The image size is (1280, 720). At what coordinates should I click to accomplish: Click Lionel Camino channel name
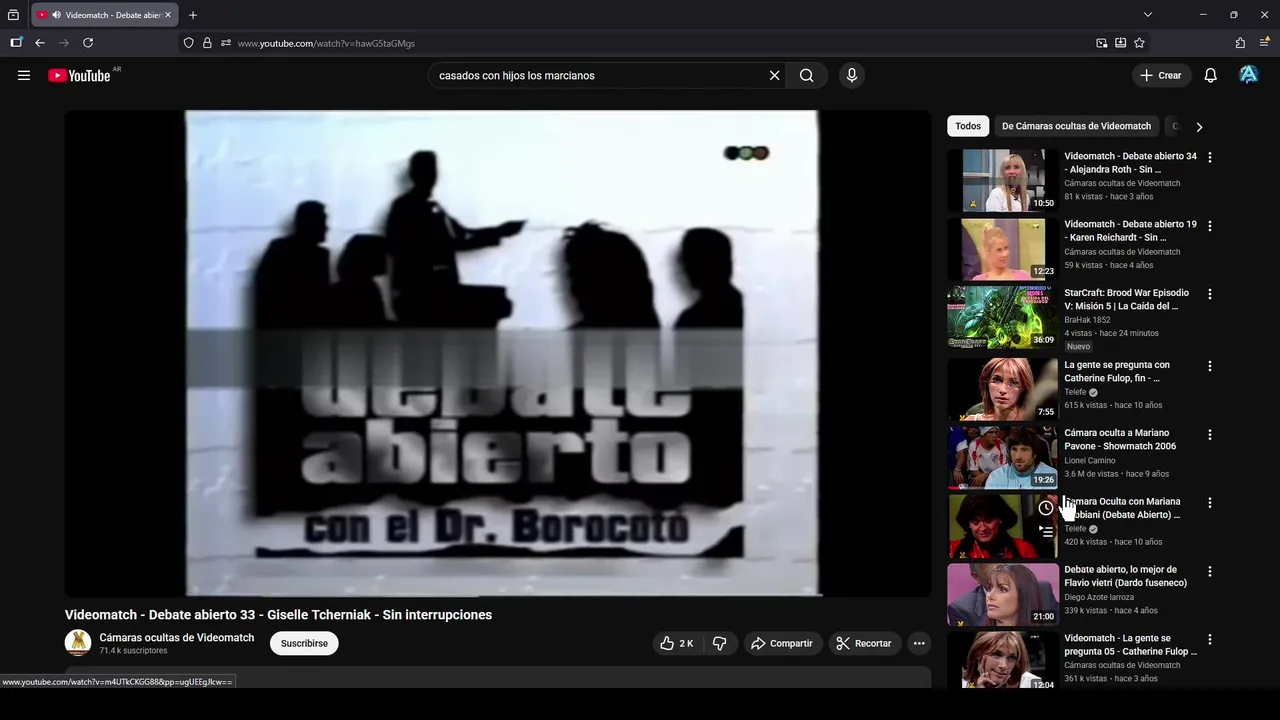click(x=1090, y=461)
